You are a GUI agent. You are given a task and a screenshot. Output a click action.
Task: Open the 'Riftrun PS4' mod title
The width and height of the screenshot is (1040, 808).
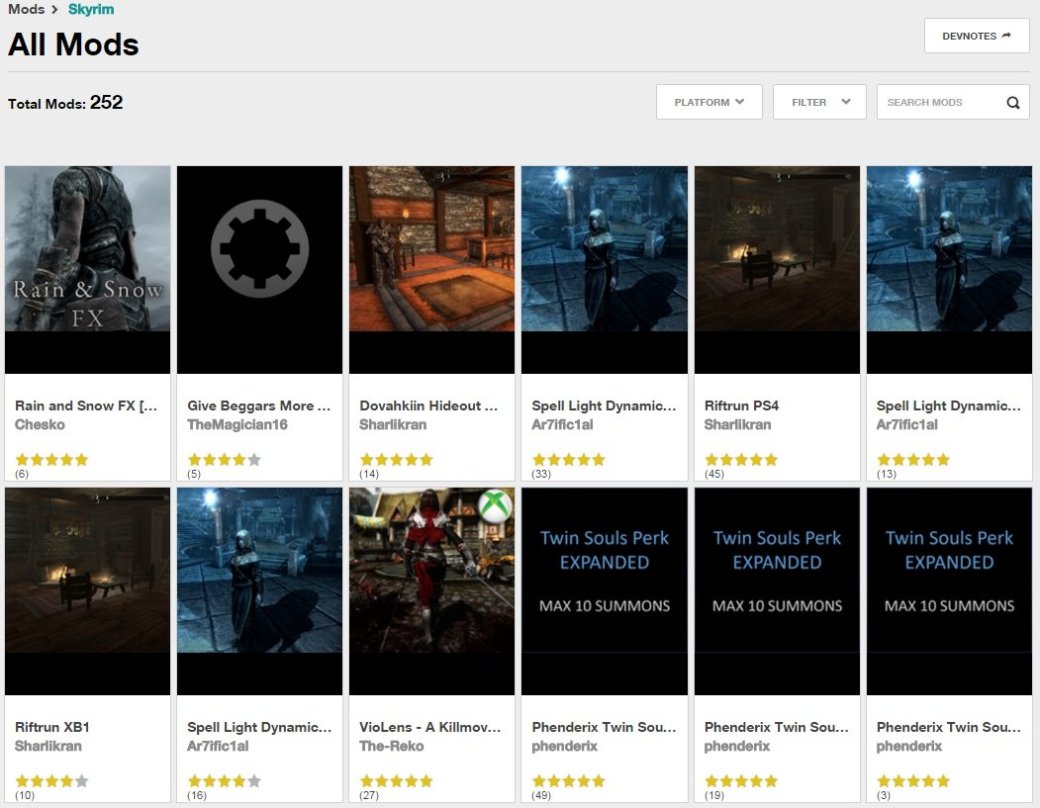click(x=742, y=405)
